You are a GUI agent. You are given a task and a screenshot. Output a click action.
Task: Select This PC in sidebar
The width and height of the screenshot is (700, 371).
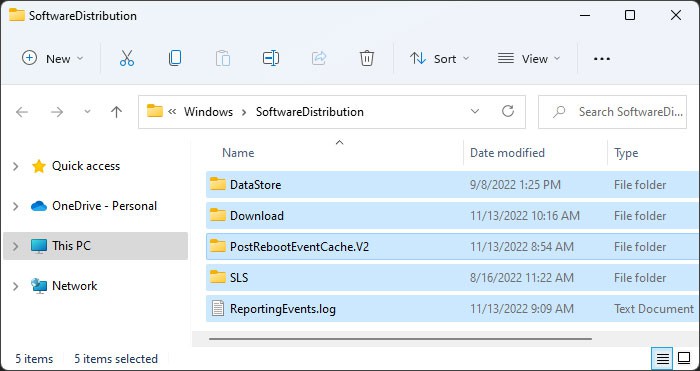(x=71, y=246)
